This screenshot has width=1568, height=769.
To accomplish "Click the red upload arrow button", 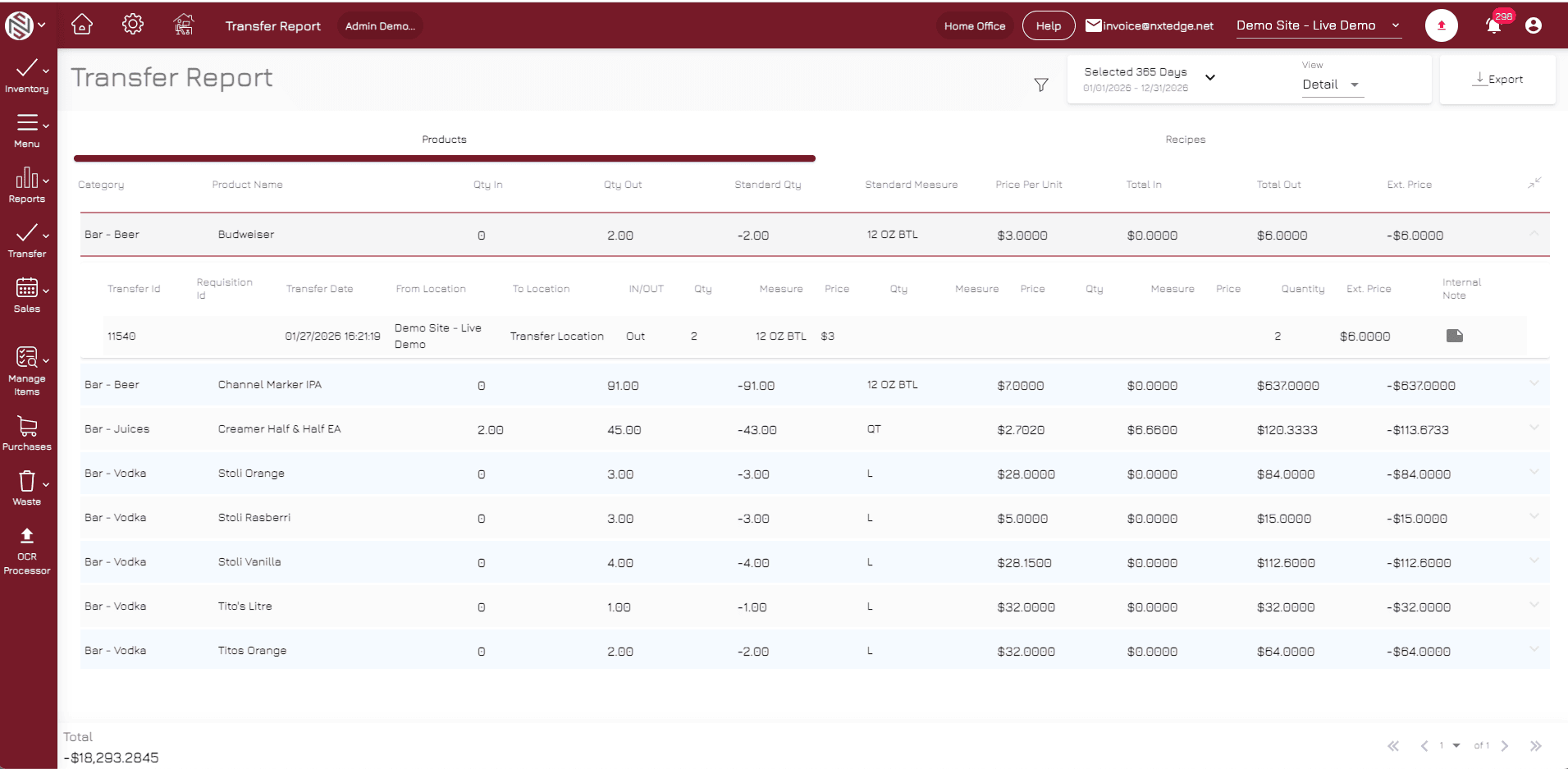I will pyautogui.click(x=1442, y=25).
